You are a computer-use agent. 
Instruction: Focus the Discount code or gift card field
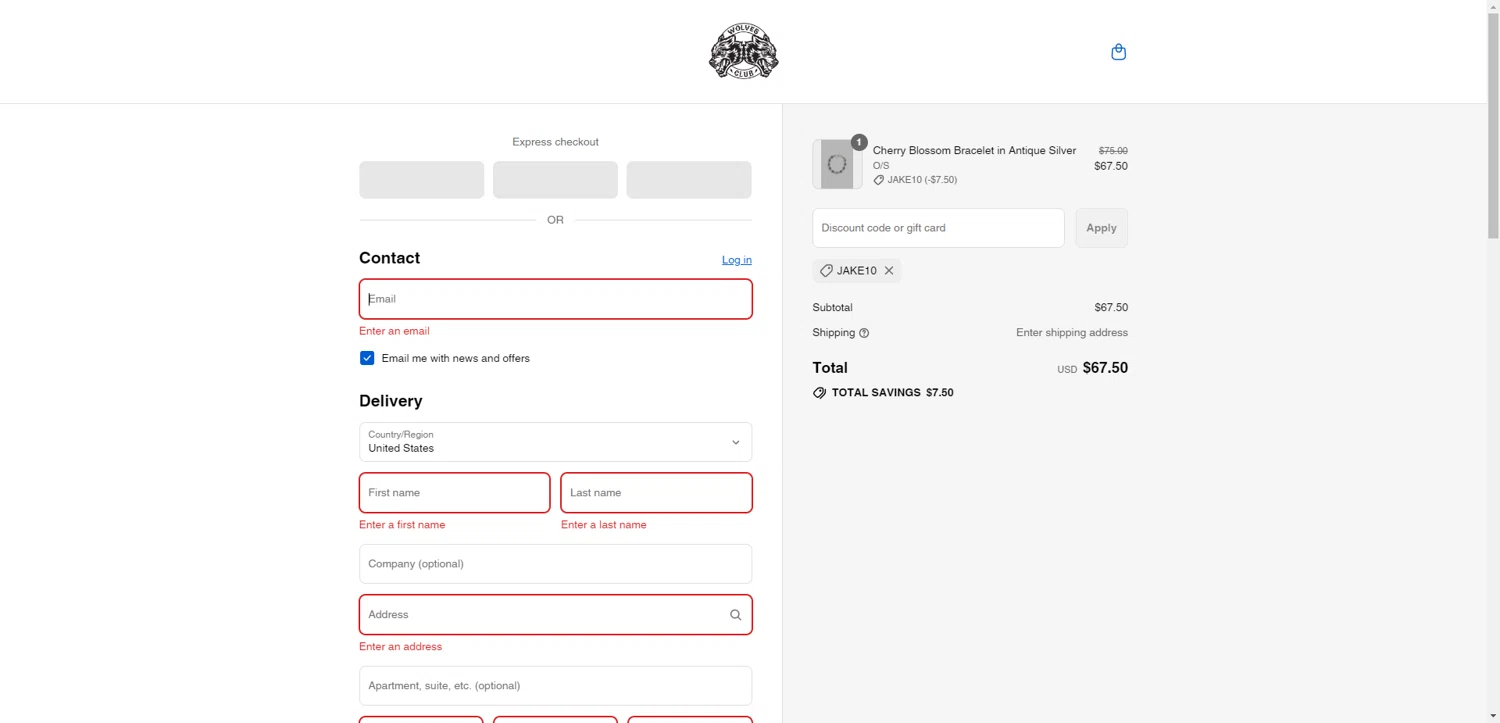point(938,228)
